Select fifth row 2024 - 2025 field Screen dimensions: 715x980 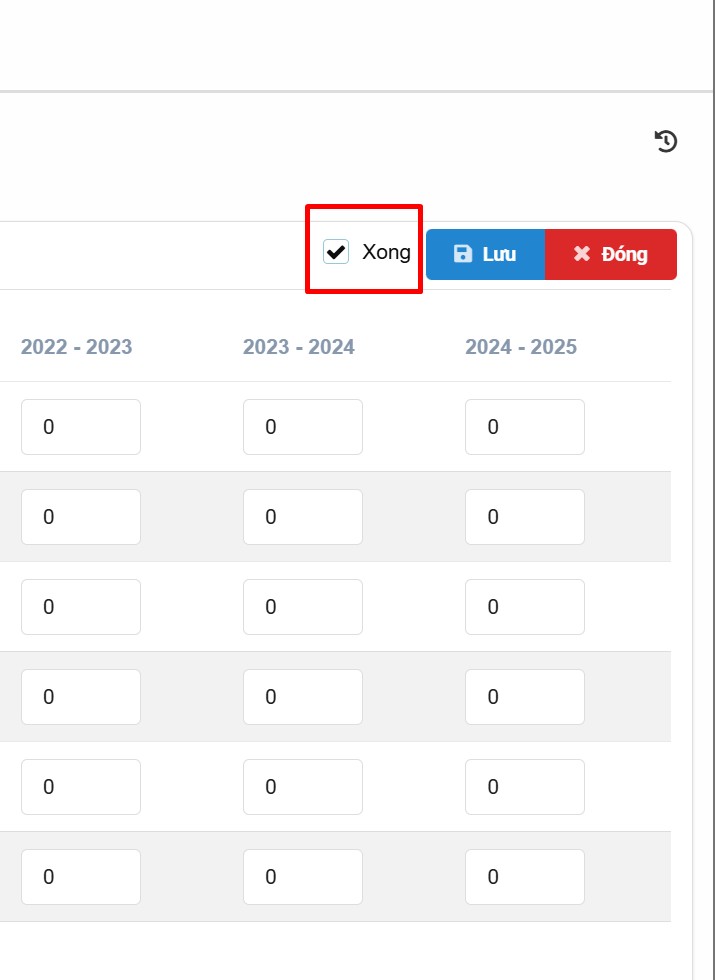[x=525, y=787]
